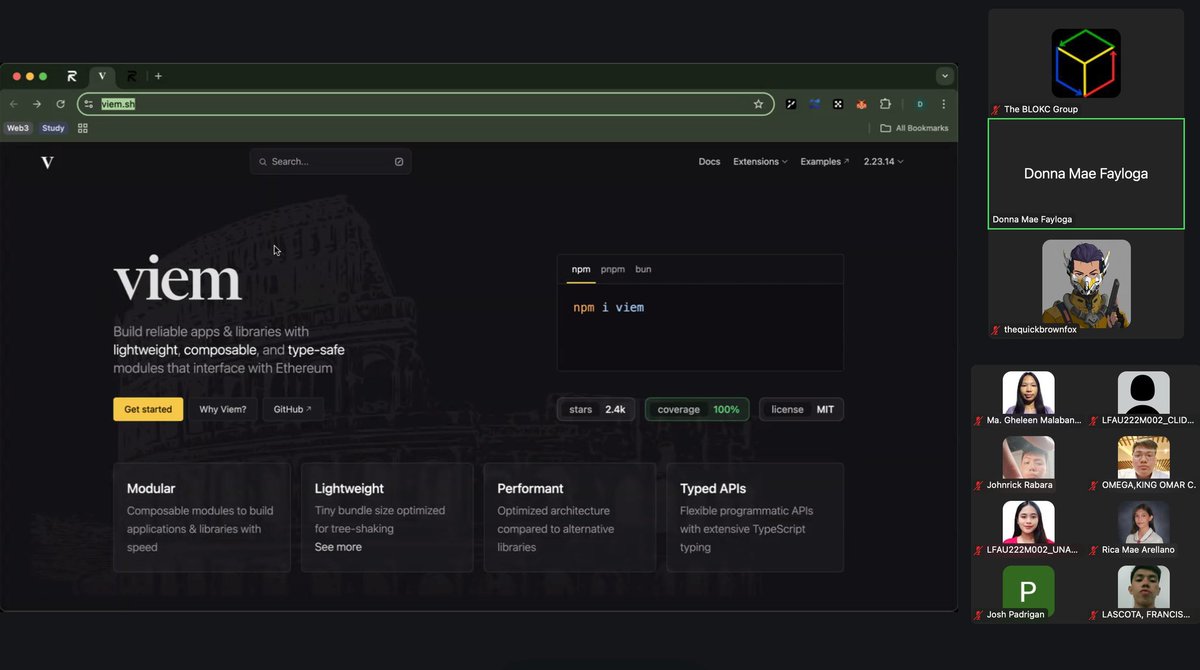The image size is (1200, 670).
Task: Open the Study bookmark folder
Action: pyautogui.click(x=53, y=128)
